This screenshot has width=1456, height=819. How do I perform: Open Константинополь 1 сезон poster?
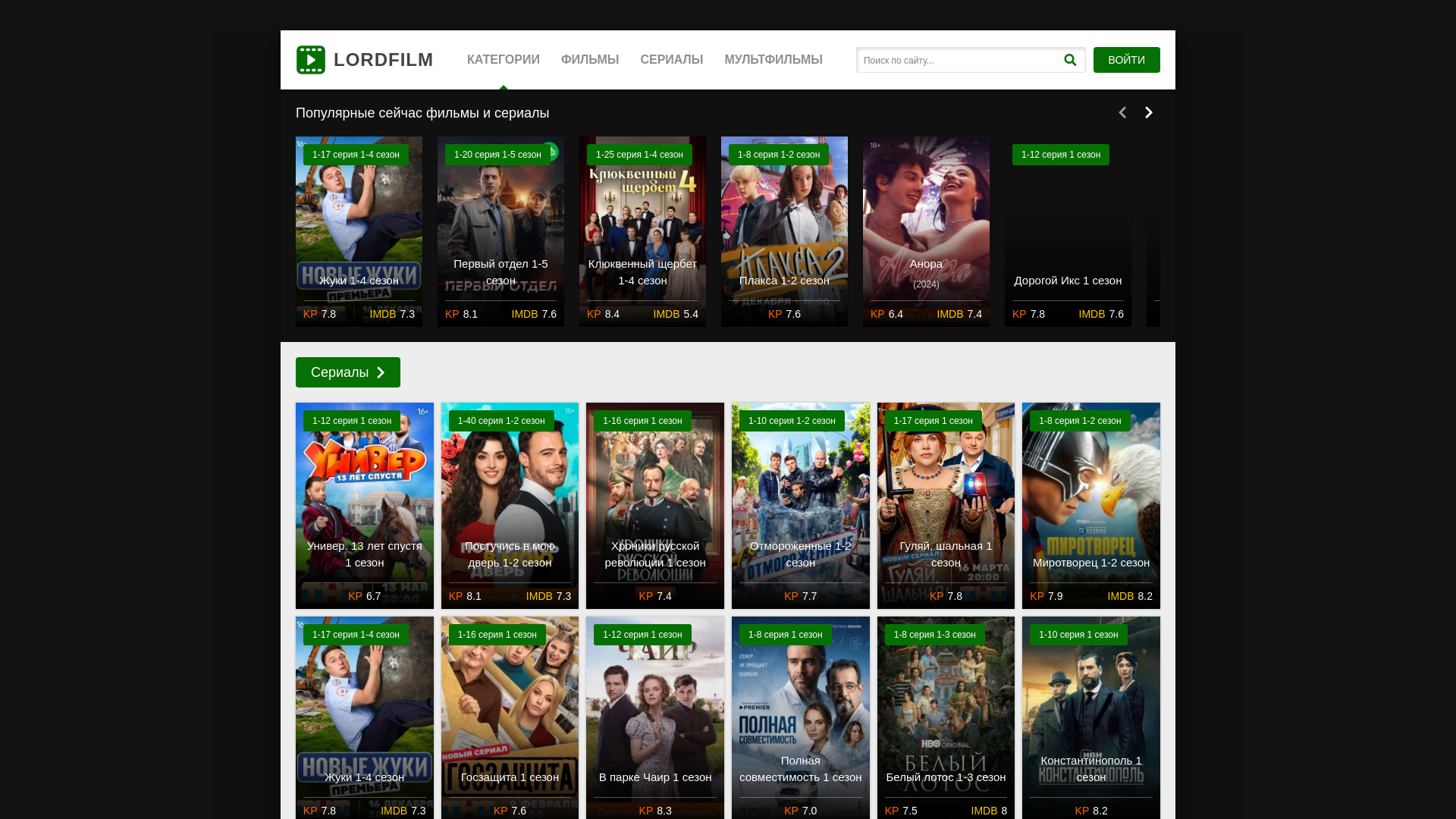click(x=1091, y=717)
